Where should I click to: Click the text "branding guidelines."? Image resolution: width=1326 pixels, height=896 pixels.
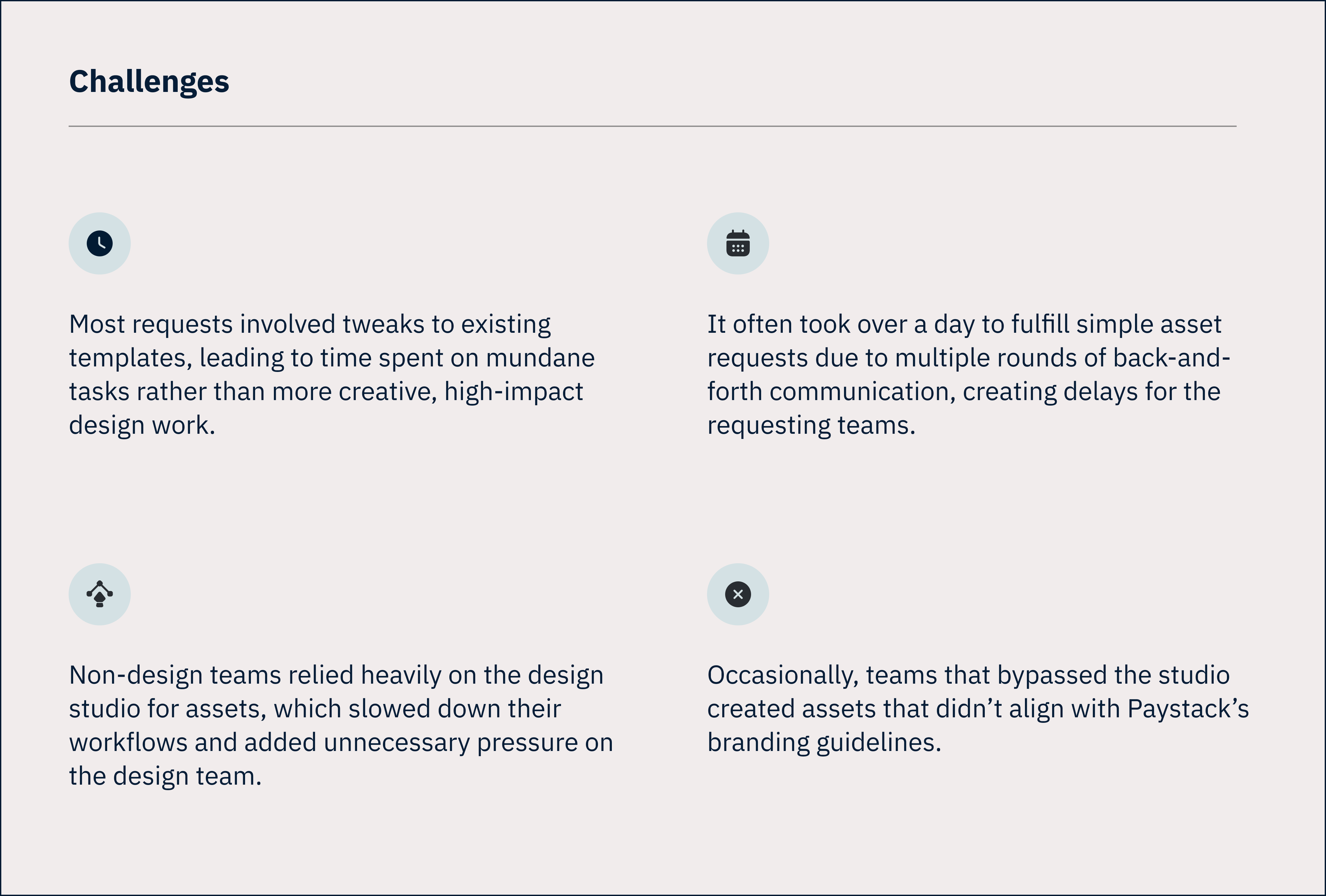pyautogui.click(x=824, y=743)
